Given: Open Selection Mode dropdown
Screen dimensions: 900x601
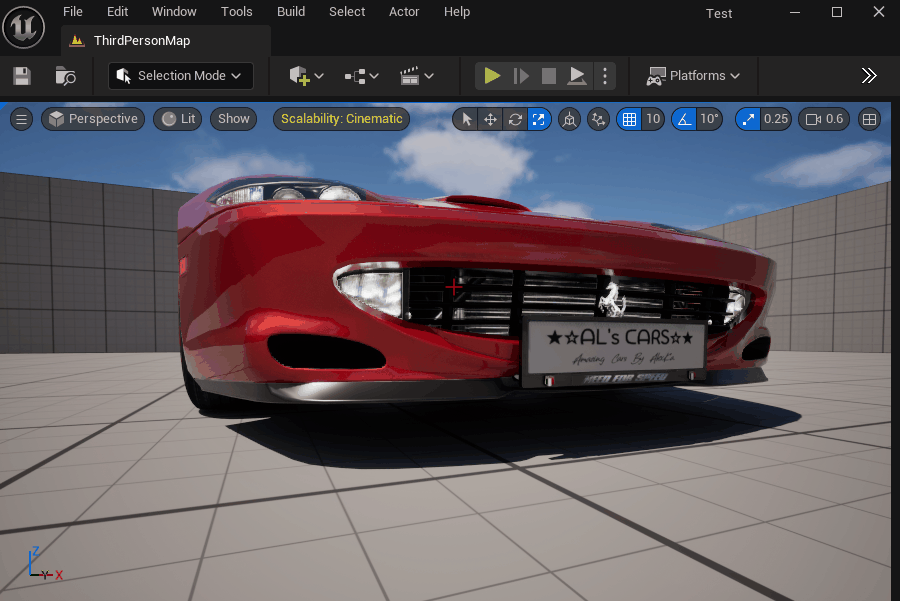Looking at the screenshot, I should coord(181,76).
